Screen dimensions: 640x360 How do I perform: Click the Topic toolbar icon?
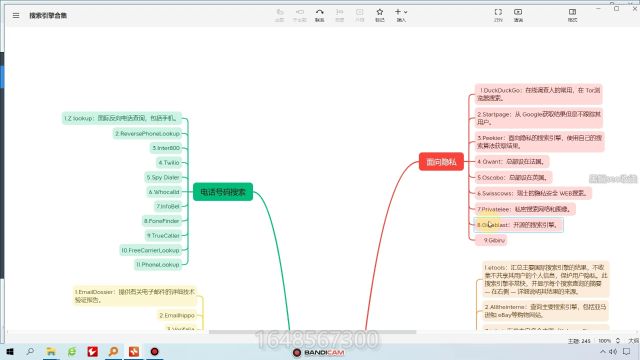coord(280,15)
